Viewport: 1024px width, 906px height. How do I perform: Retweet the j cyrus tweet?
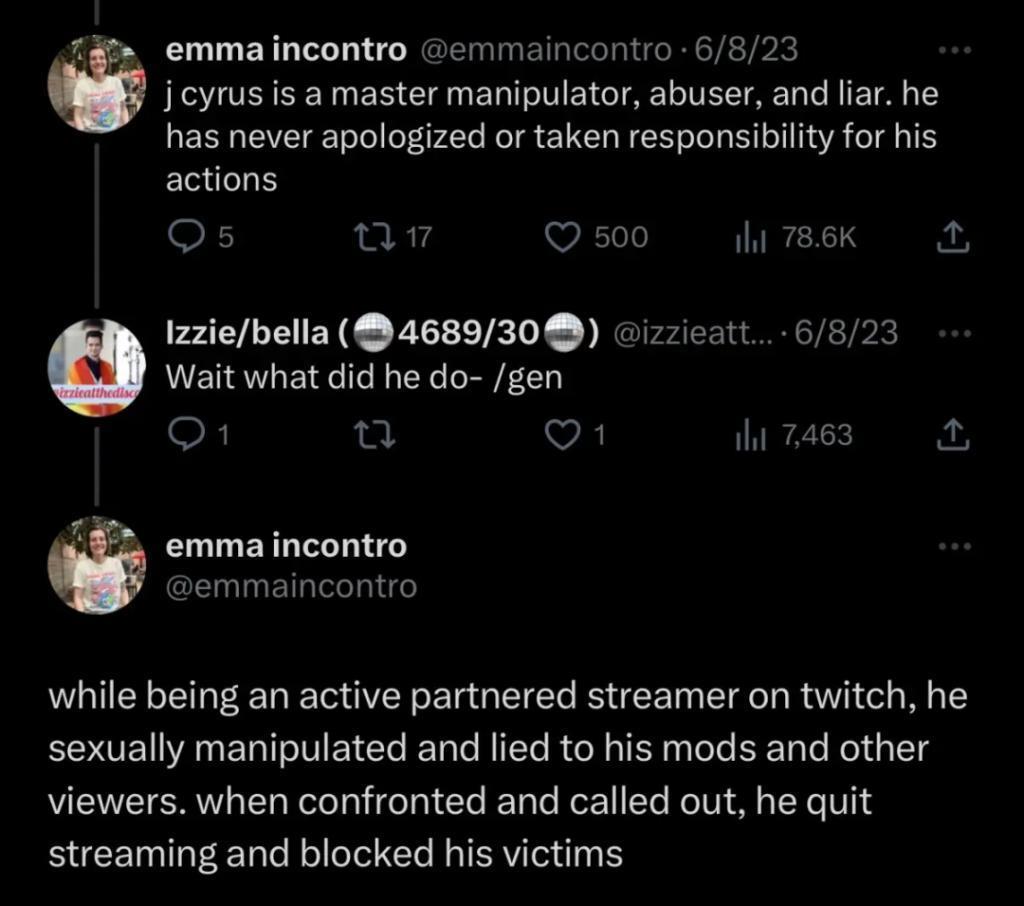point(372,237)
